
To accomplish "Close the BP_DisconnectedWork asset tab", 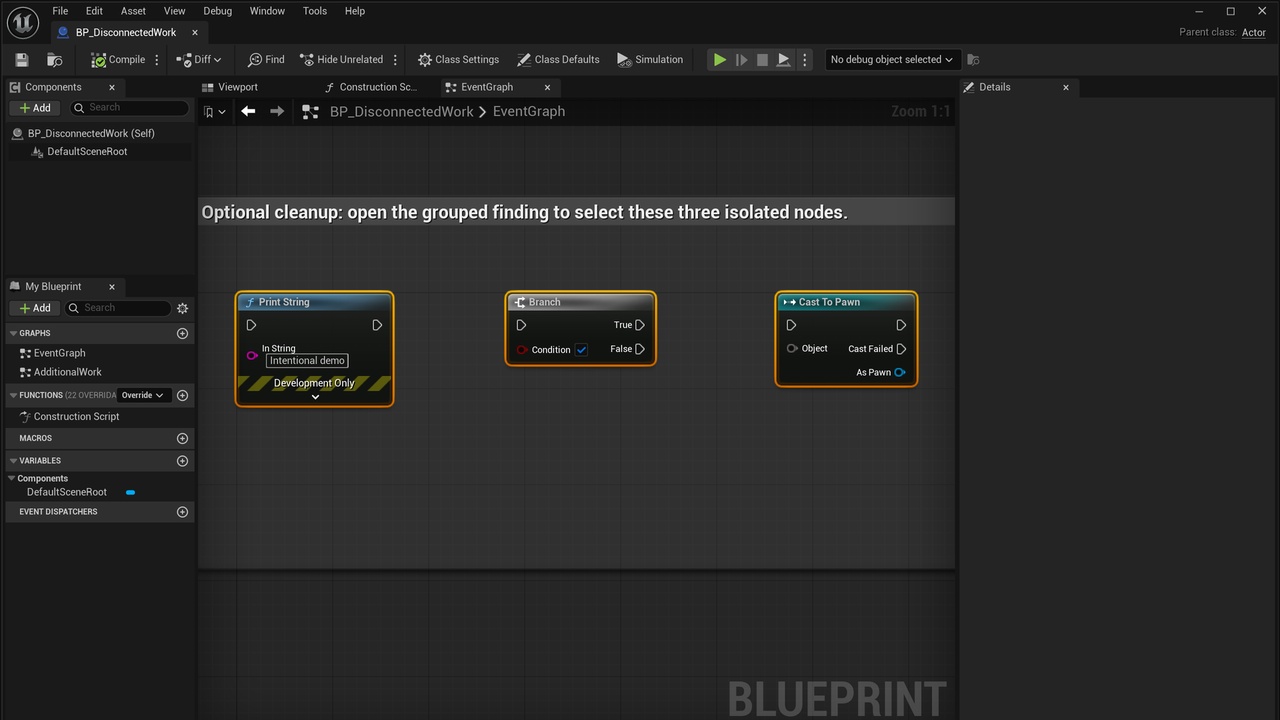I will (x=195, y=32).
